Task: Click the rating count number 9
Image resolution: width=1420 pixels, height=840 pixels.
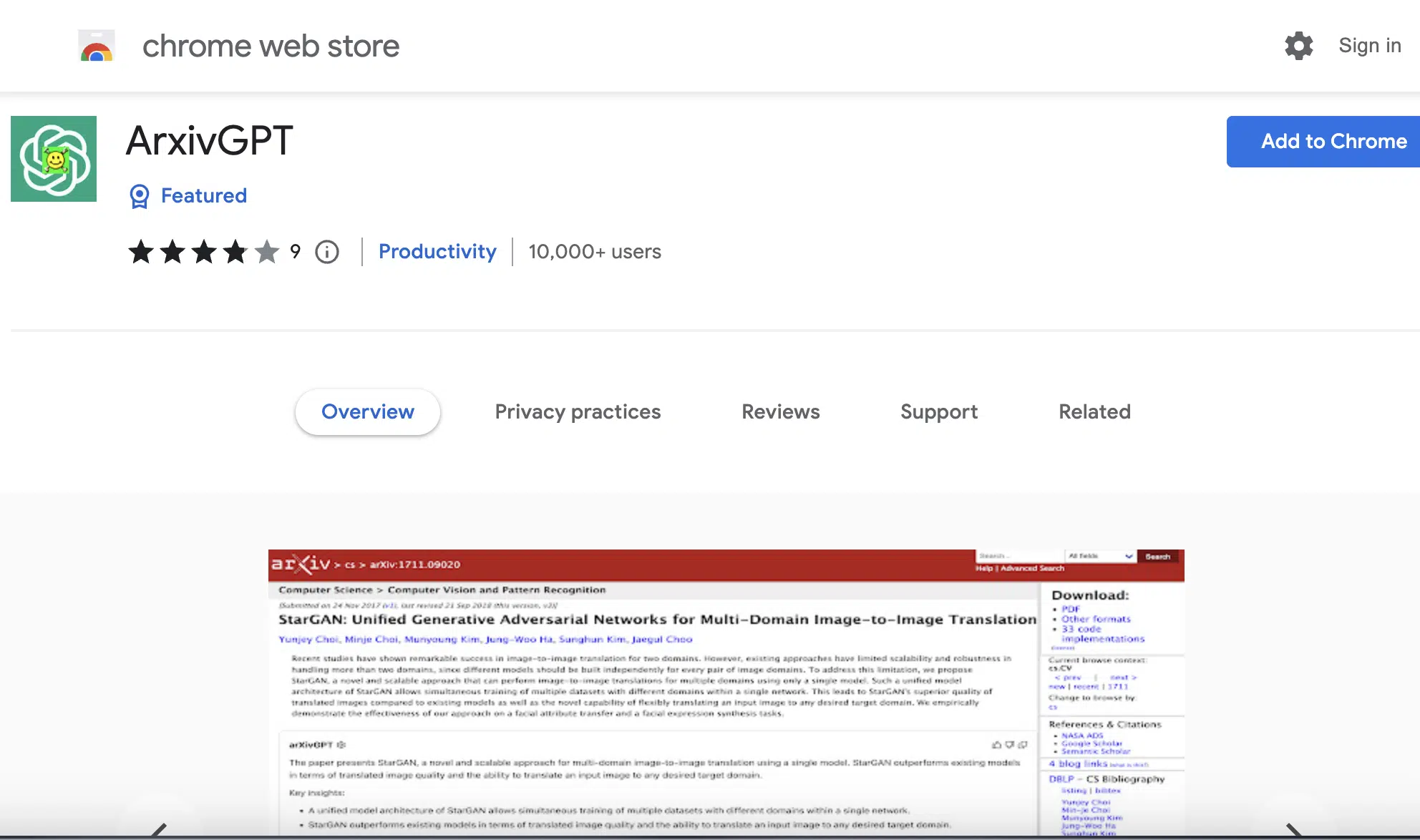Action: [x=295, y=252]
